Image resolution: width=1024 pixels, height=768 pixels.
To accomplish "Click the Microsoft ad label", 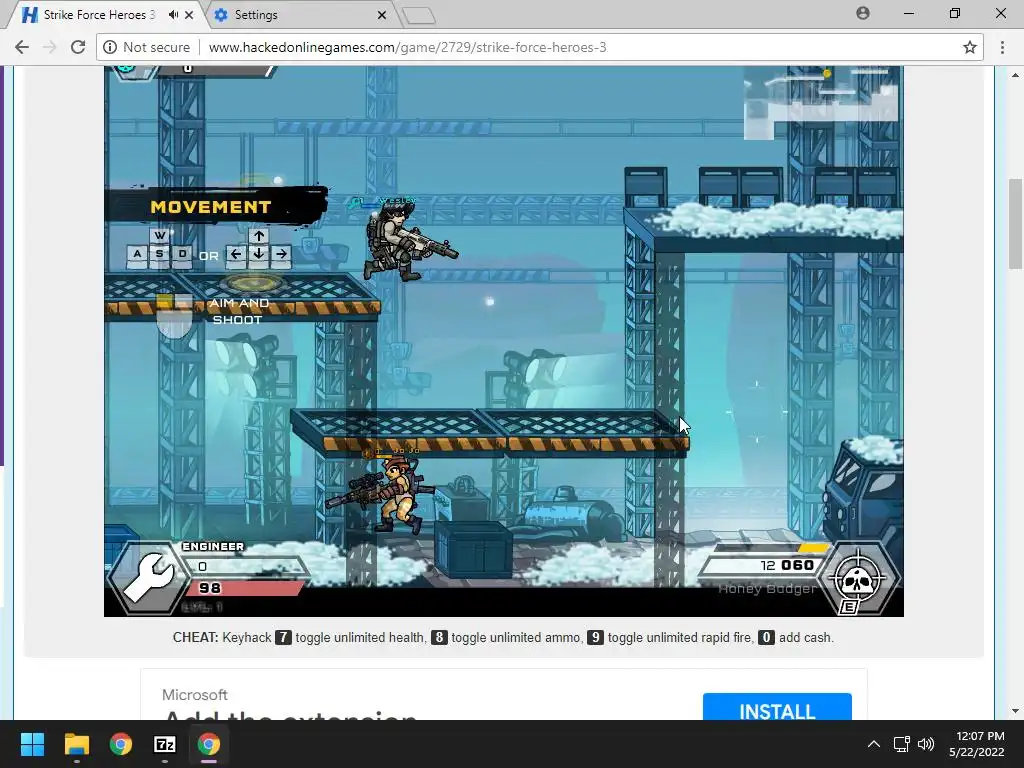I will [x=195, y=695].
